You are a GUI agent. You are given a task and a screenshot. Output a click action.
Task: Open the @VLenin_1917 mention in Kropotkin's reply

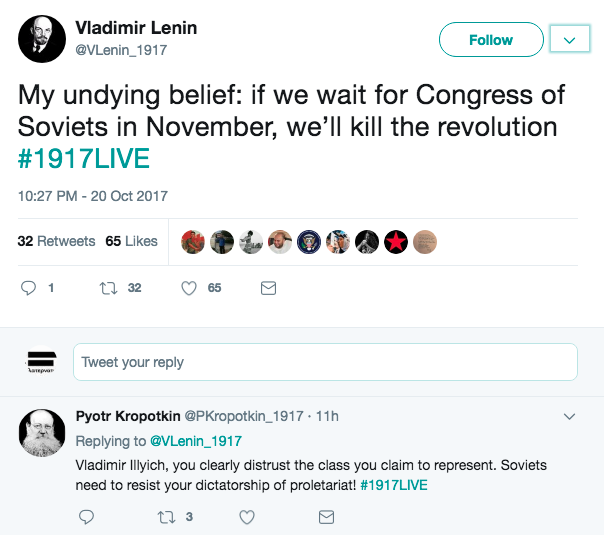pyautogui.click(x=195, y=441)
